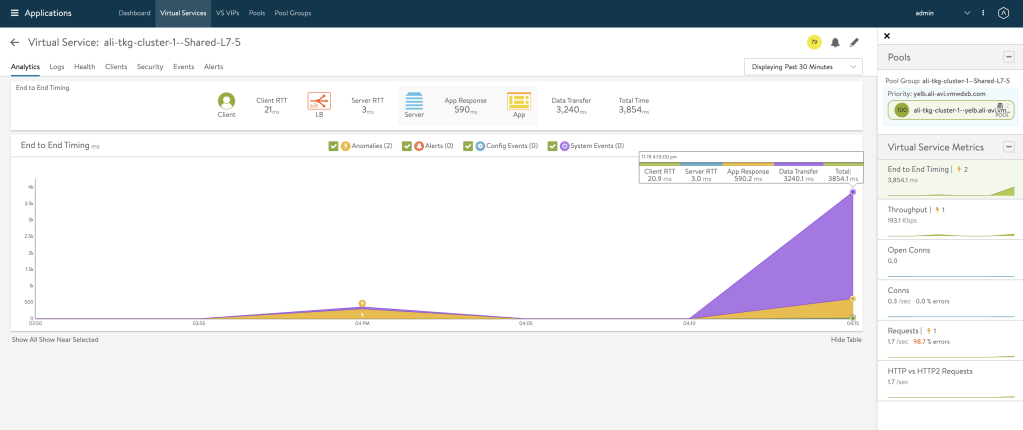Click the LB load balancer icon
1023x430 pixels.
tap(319, 101)
